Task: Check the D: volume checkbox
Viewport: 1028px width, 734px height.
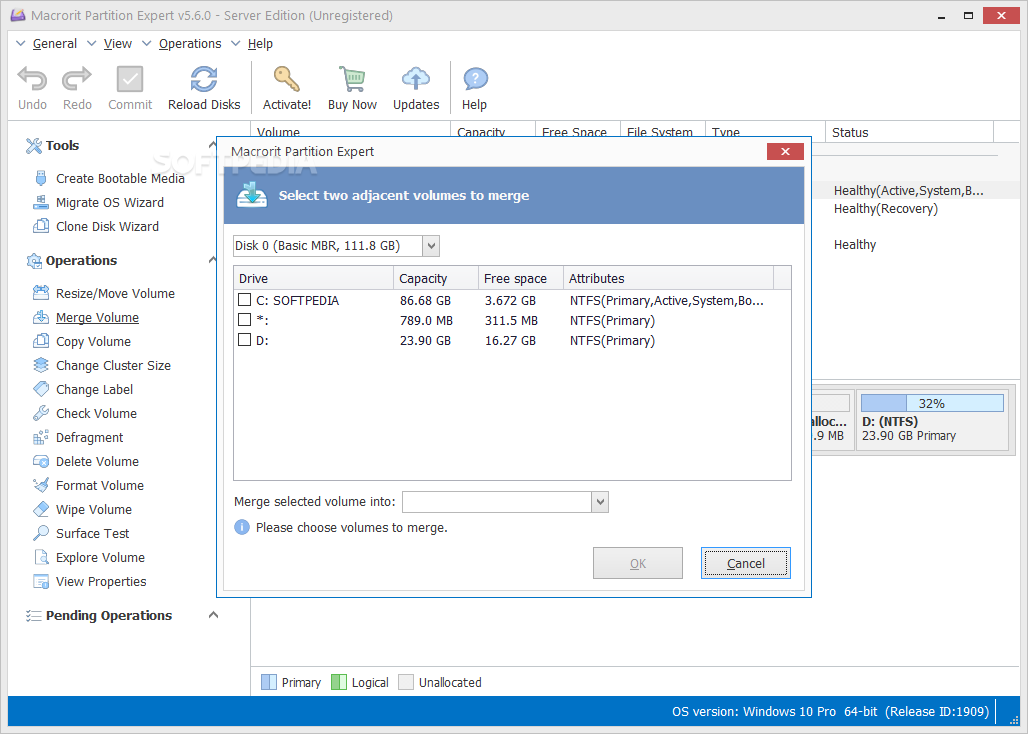Action: pos(245,340)
